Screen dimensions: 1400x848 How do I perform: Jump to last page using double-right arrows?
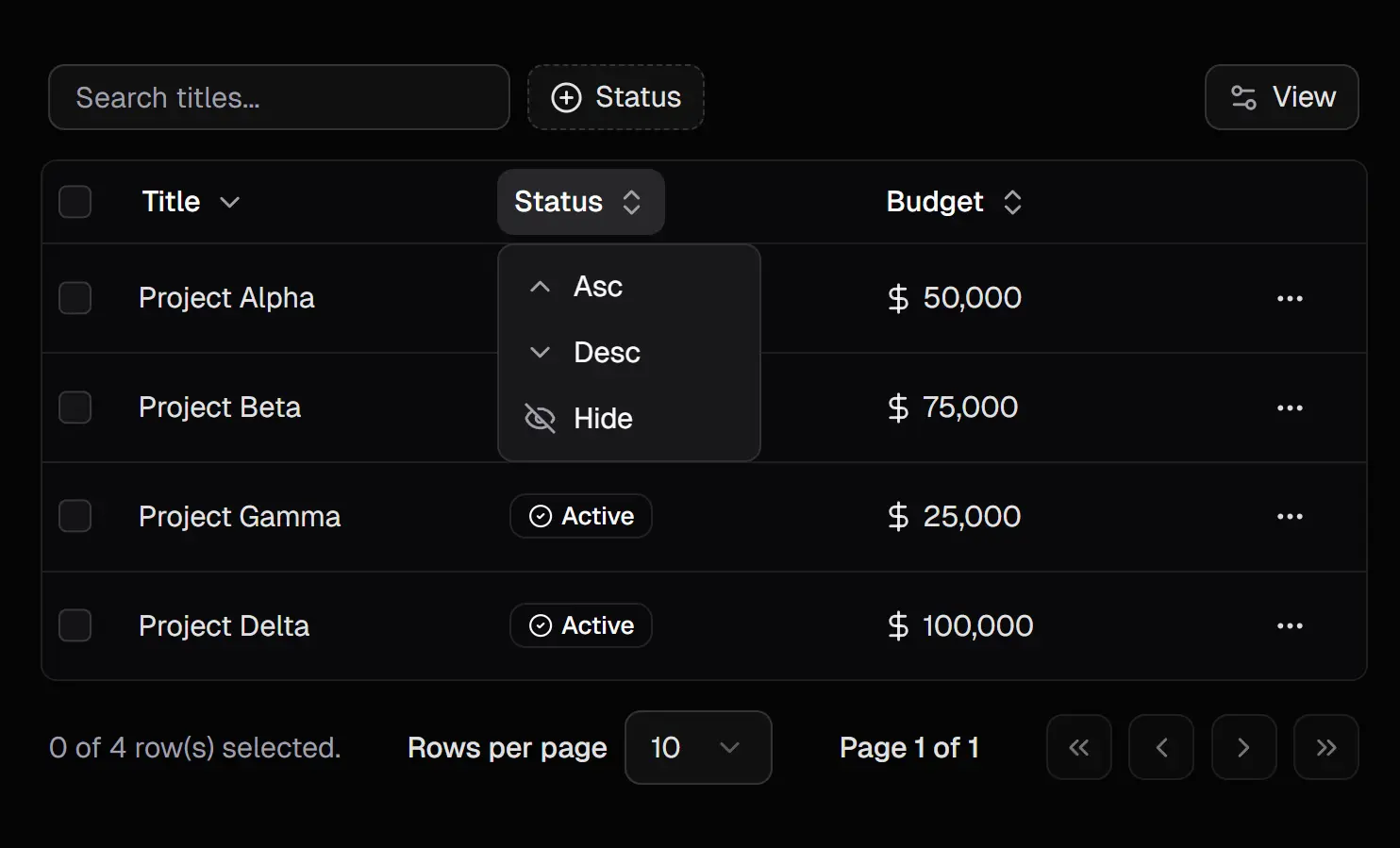[1325, 748]
